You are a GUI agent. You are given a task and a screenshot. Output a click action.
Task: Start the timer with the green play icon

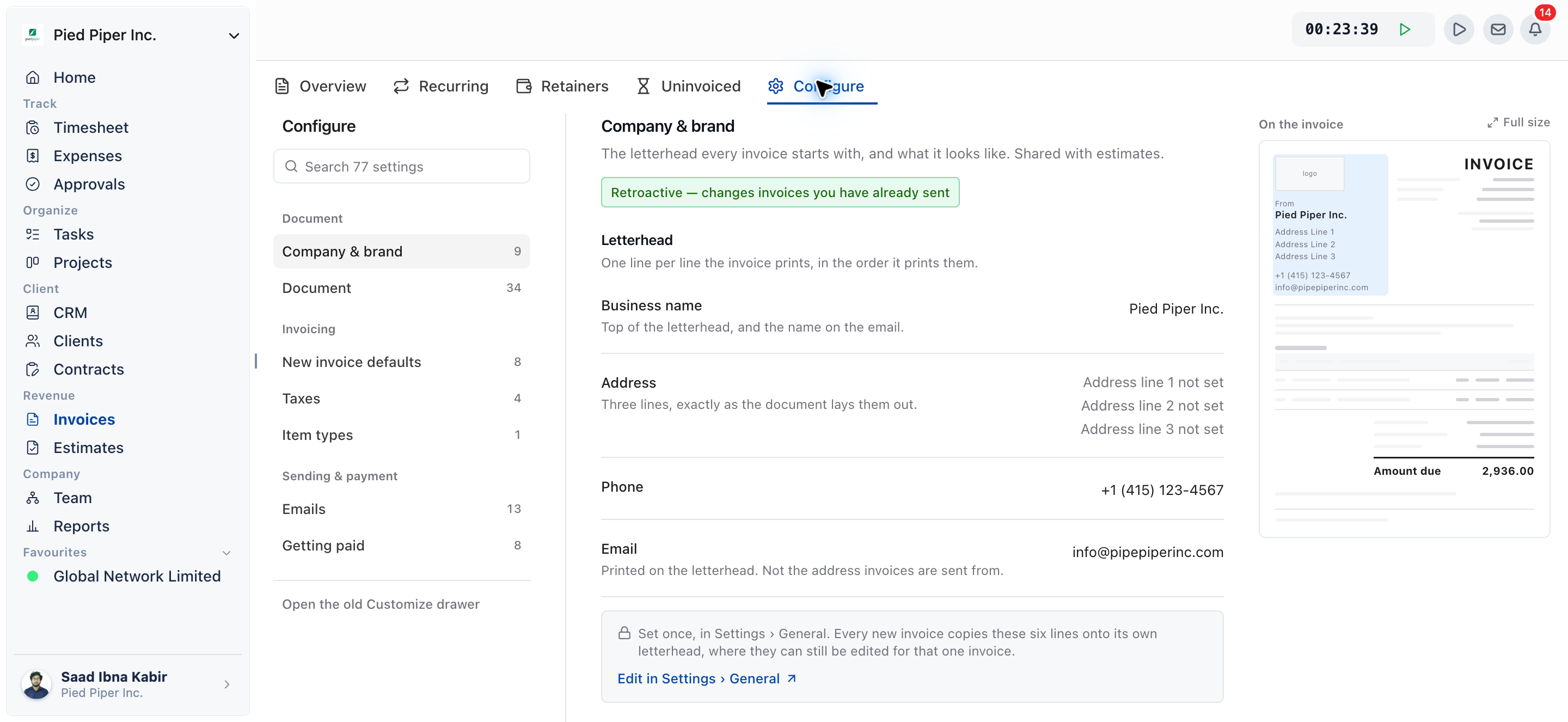click(1405, 29)
